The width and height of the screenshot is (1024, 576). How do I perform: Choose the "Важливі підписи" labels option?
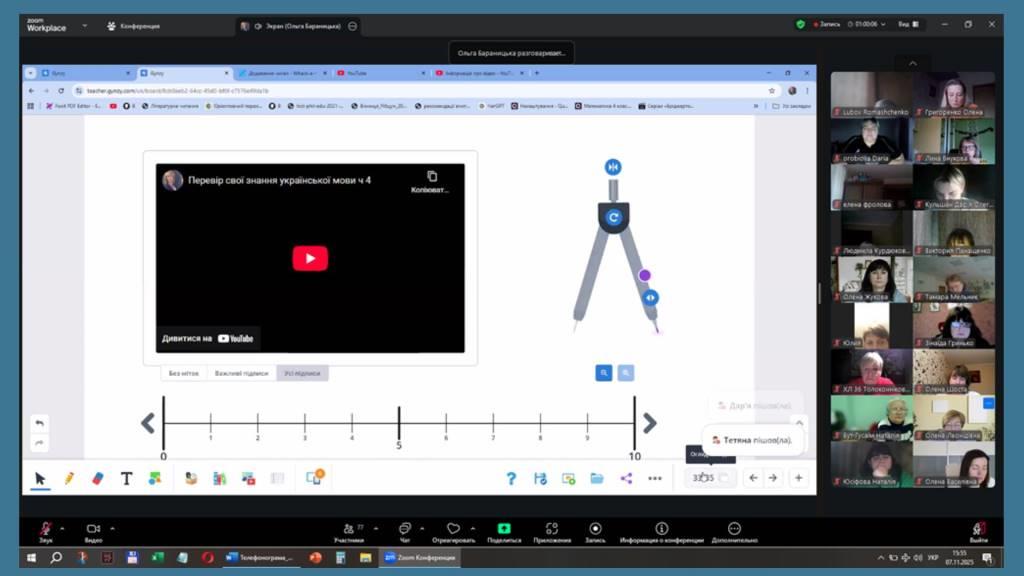pyautogui.click(x=241, y=373)
